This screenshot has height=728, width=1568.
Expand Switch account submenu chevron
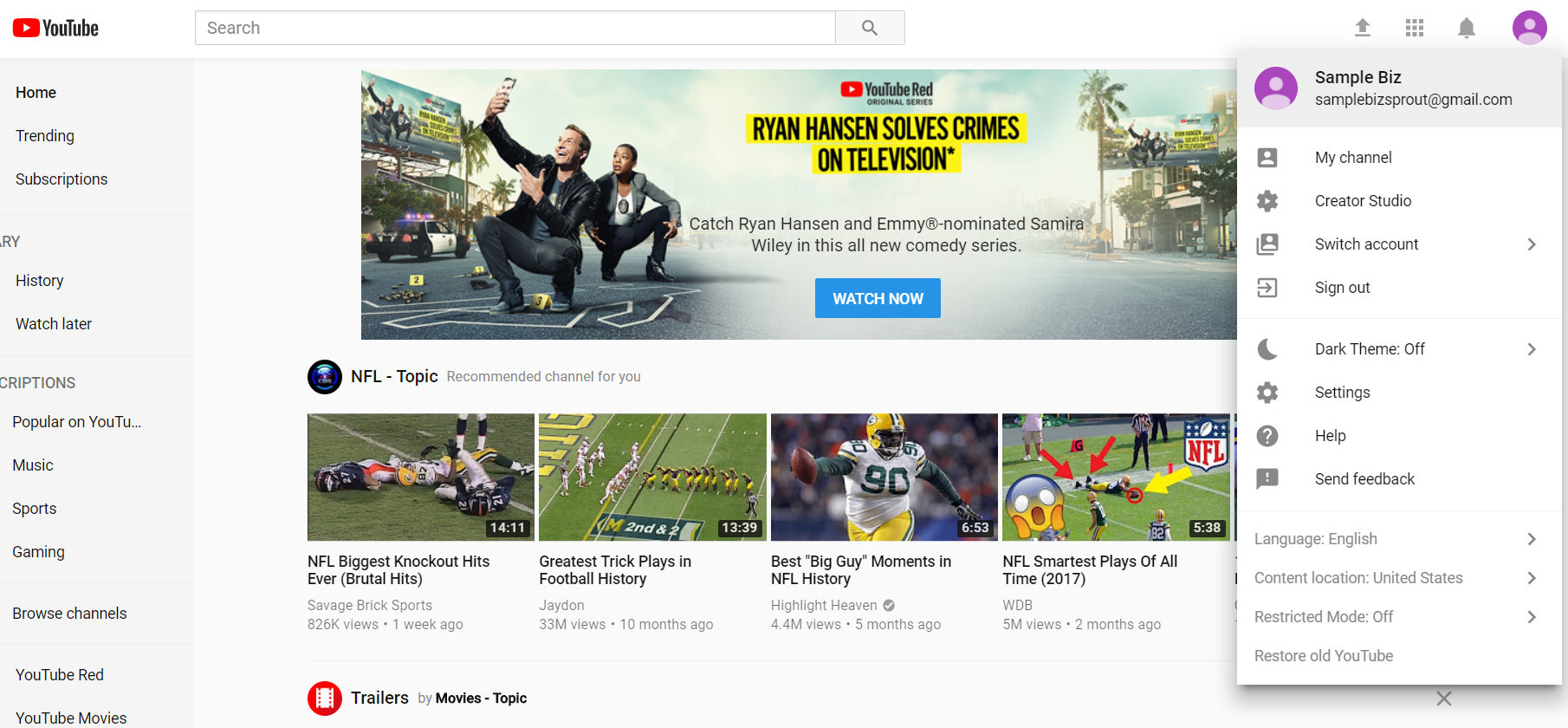click(x=1532, y=244)
